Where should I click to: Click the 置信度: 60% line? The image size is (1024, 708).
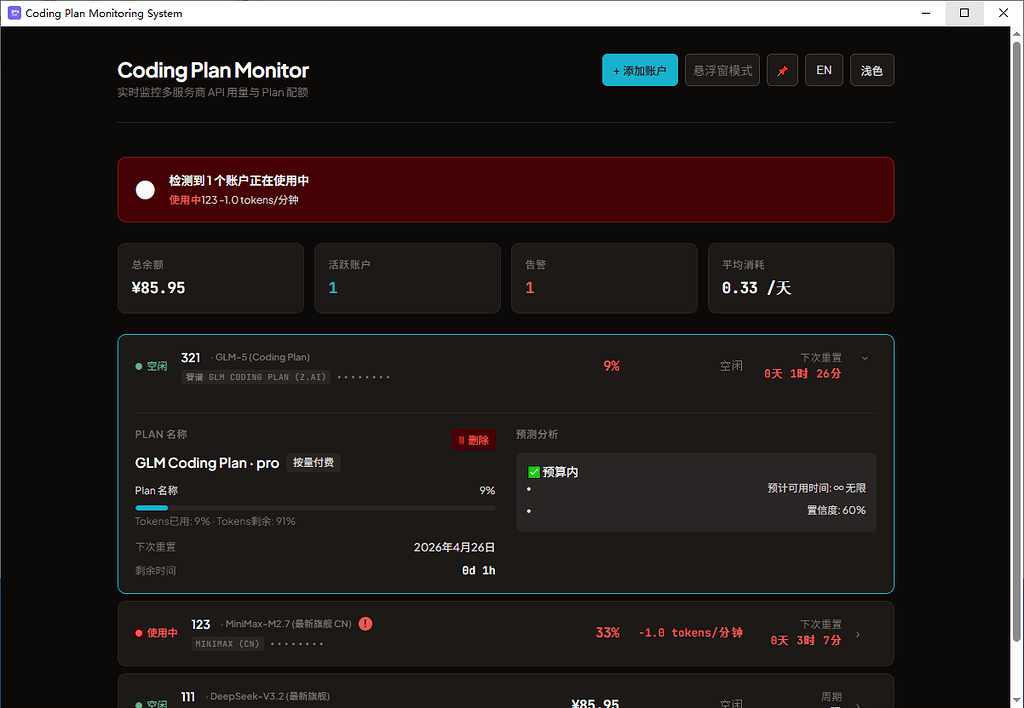point(836,510)
